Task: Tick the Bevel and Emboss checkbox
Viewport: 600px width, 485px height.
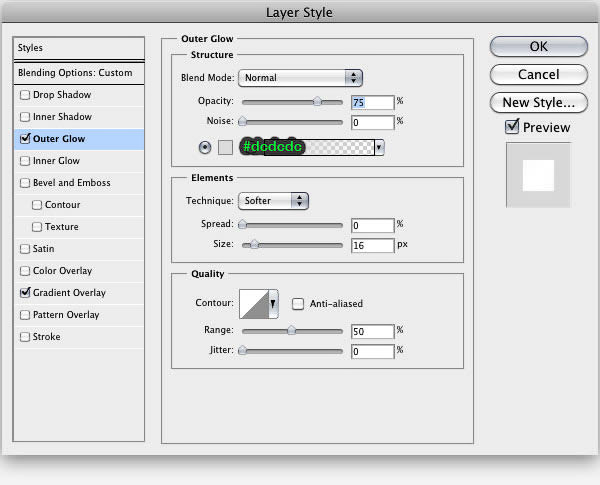Action: pos(25,183)
